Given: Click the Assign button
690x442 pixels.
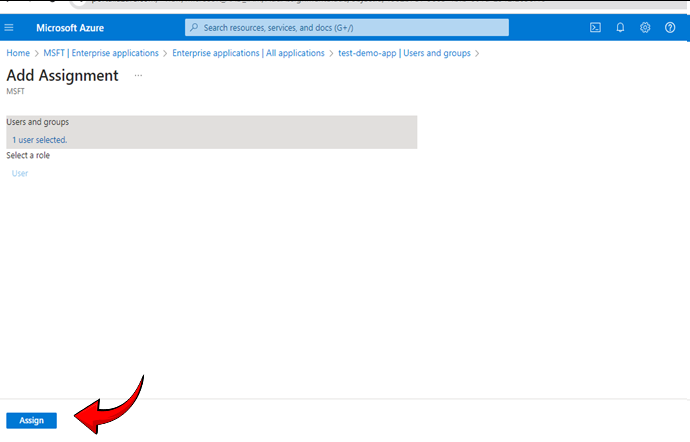Looking at the screenshot, I should (x=31, y=420).
